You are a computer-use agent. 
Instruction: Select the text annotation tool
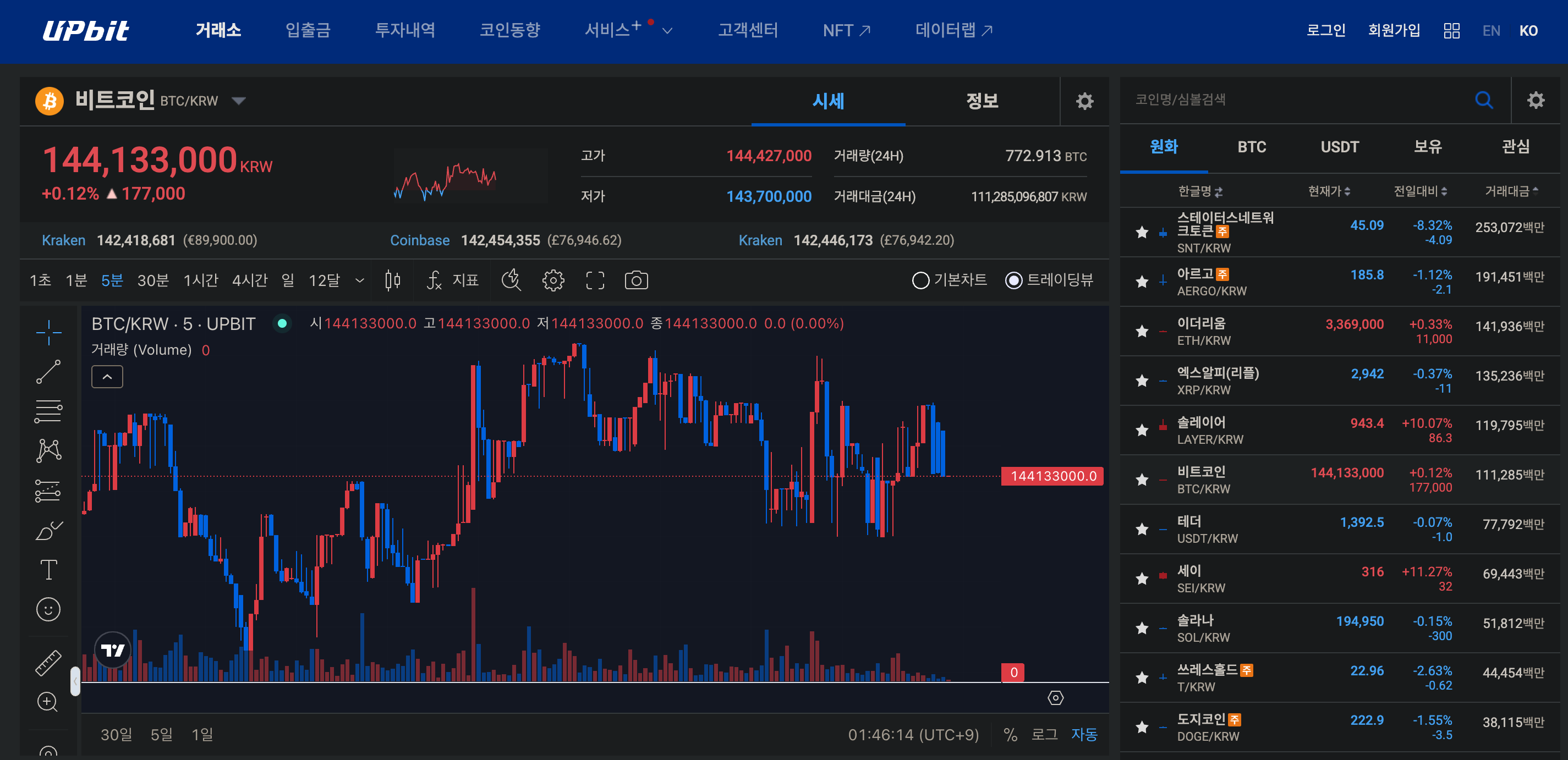click(48, 570)
